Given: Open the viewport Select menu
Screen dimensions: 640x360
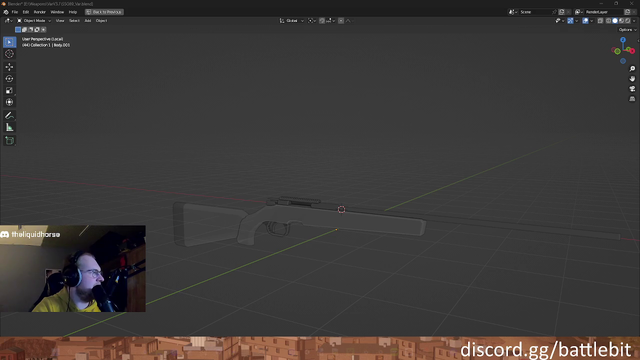Looking at the screenshot, I should tap(74, 21).
